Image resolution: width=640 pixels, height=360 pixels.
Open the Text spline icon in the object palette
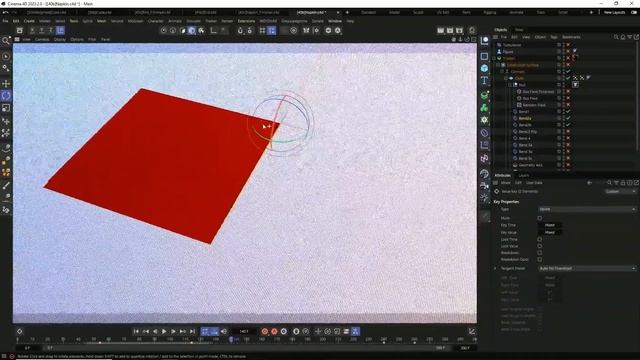(x=484, y=80)
